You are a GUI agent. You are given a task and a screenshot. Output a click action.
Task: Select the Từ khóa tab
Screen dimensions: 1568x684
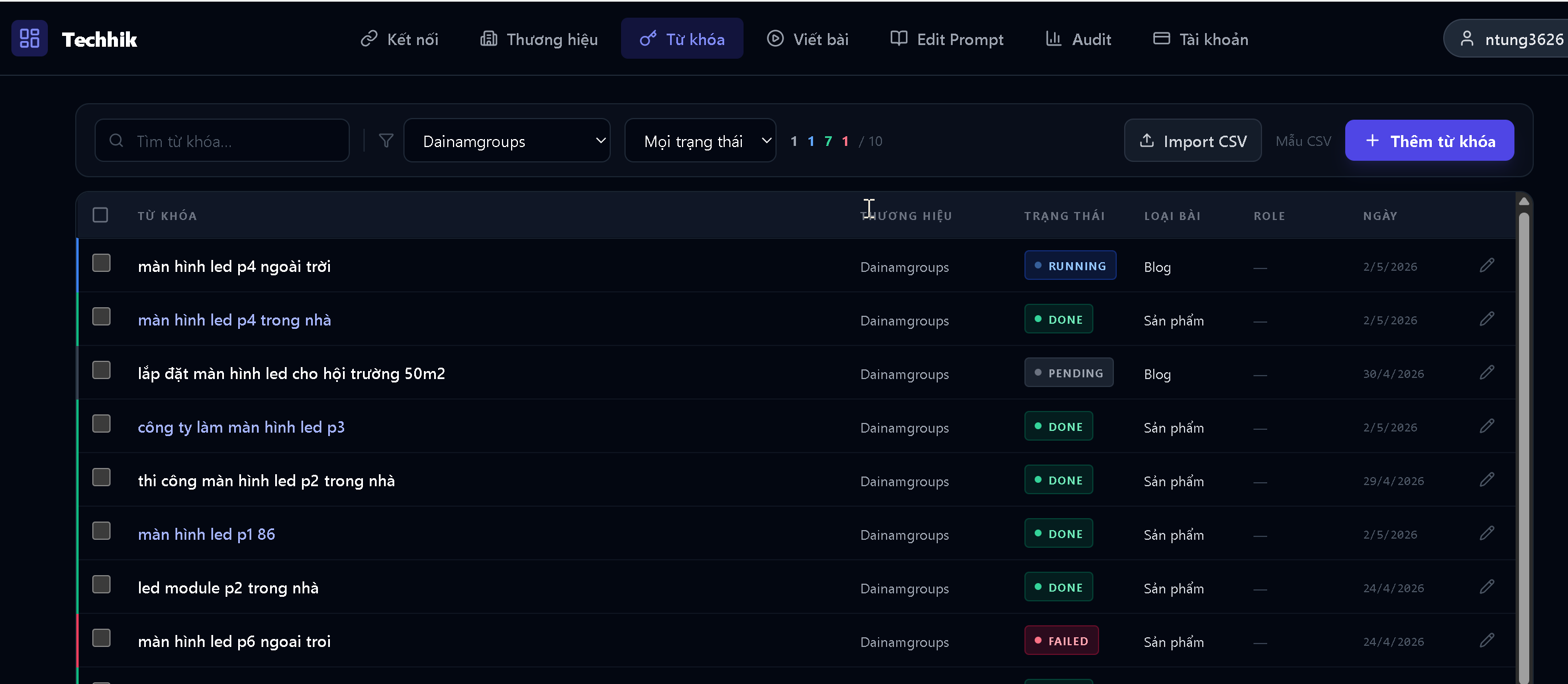[682, 39]
